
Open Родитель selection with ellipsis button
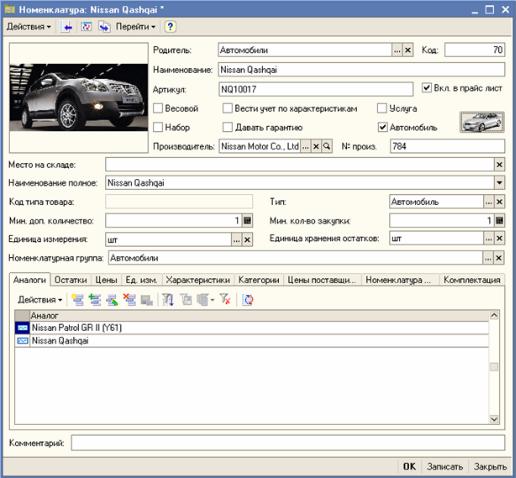[x=397, y=50]
